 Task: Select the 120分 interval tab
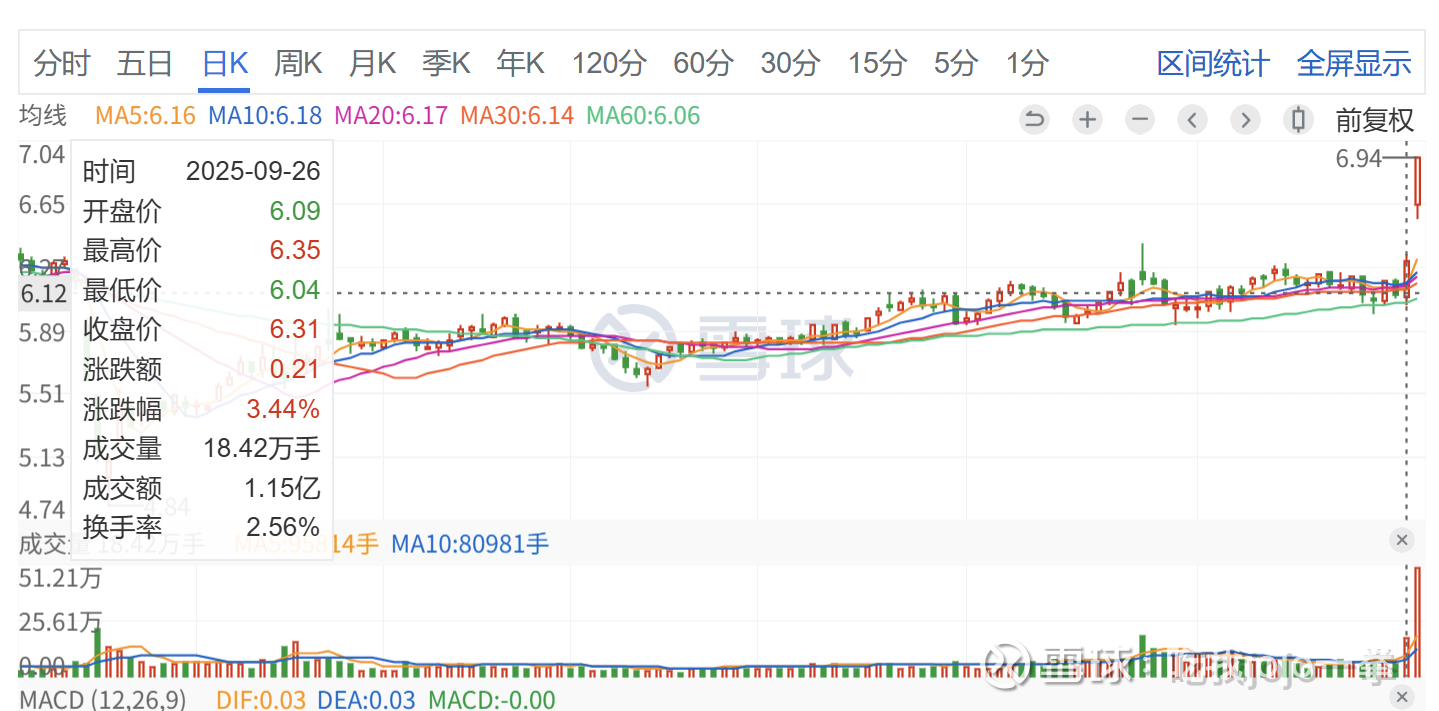pos(609,64)
